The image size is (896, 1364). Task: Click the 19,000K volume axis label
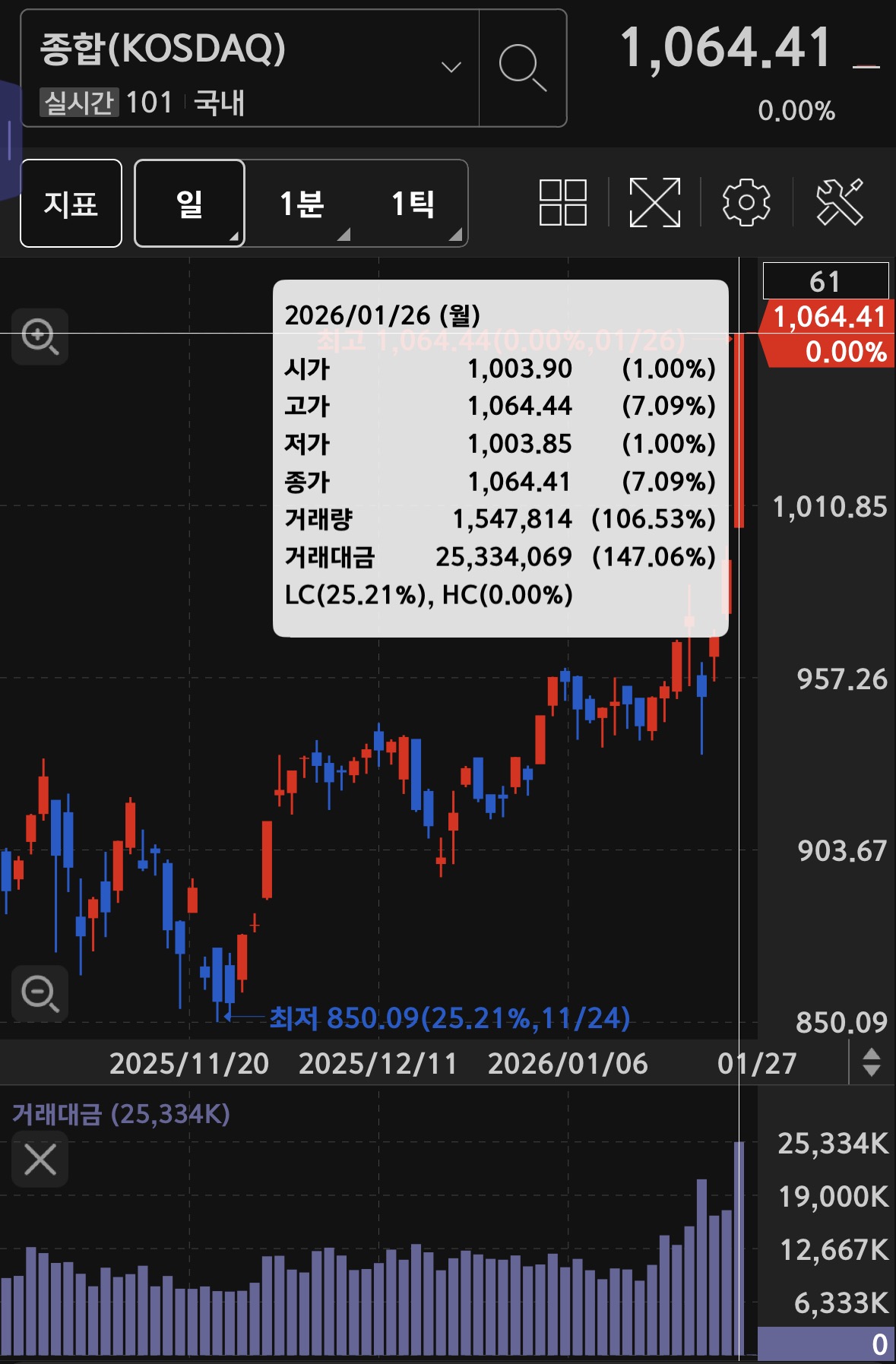pos(833,1196)
